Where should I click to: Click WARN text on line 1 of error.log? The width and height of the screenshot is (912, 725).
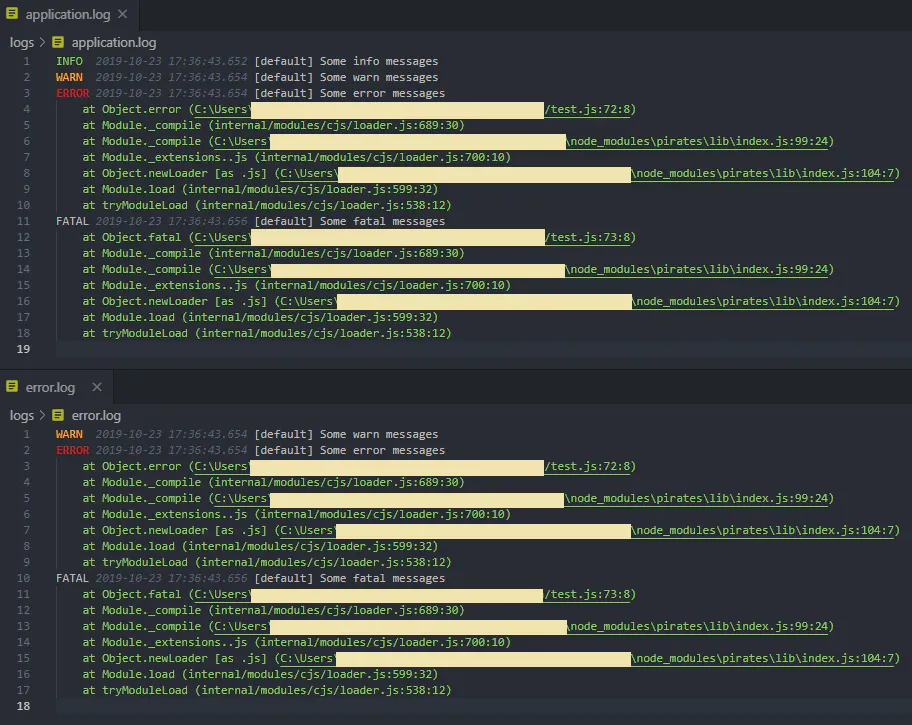[x=69, y=434]
